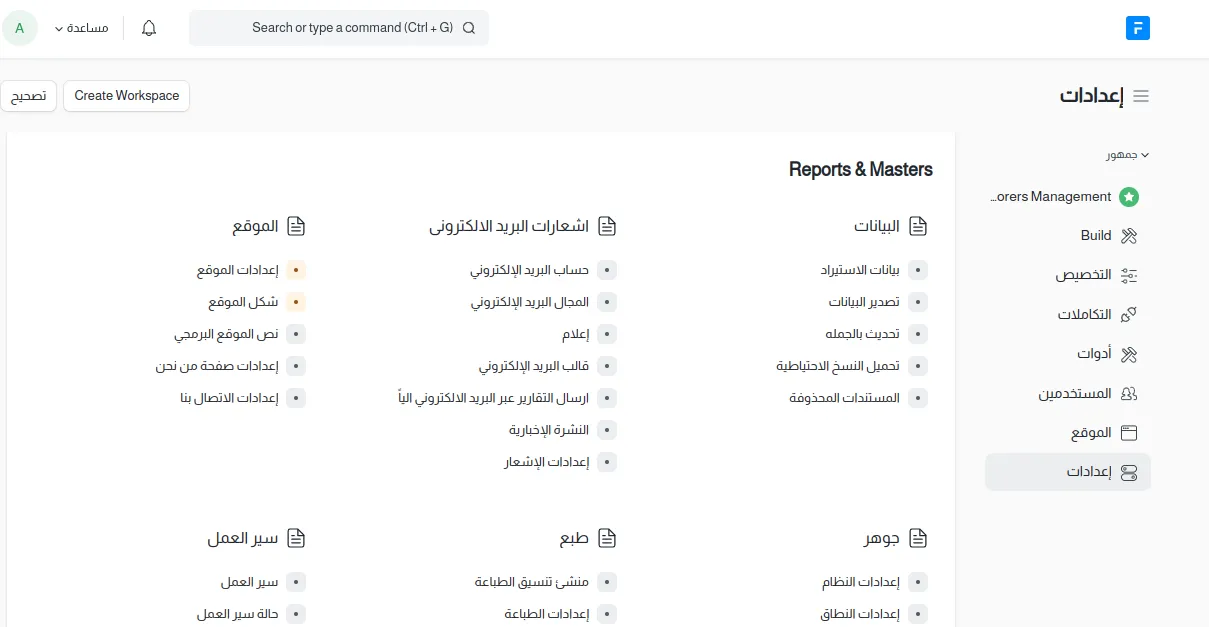Screen dimensions: 1209x627
Task: Collapse the جمهور sidebar section
Action: pyautogui.click(x=1127, y=155)
